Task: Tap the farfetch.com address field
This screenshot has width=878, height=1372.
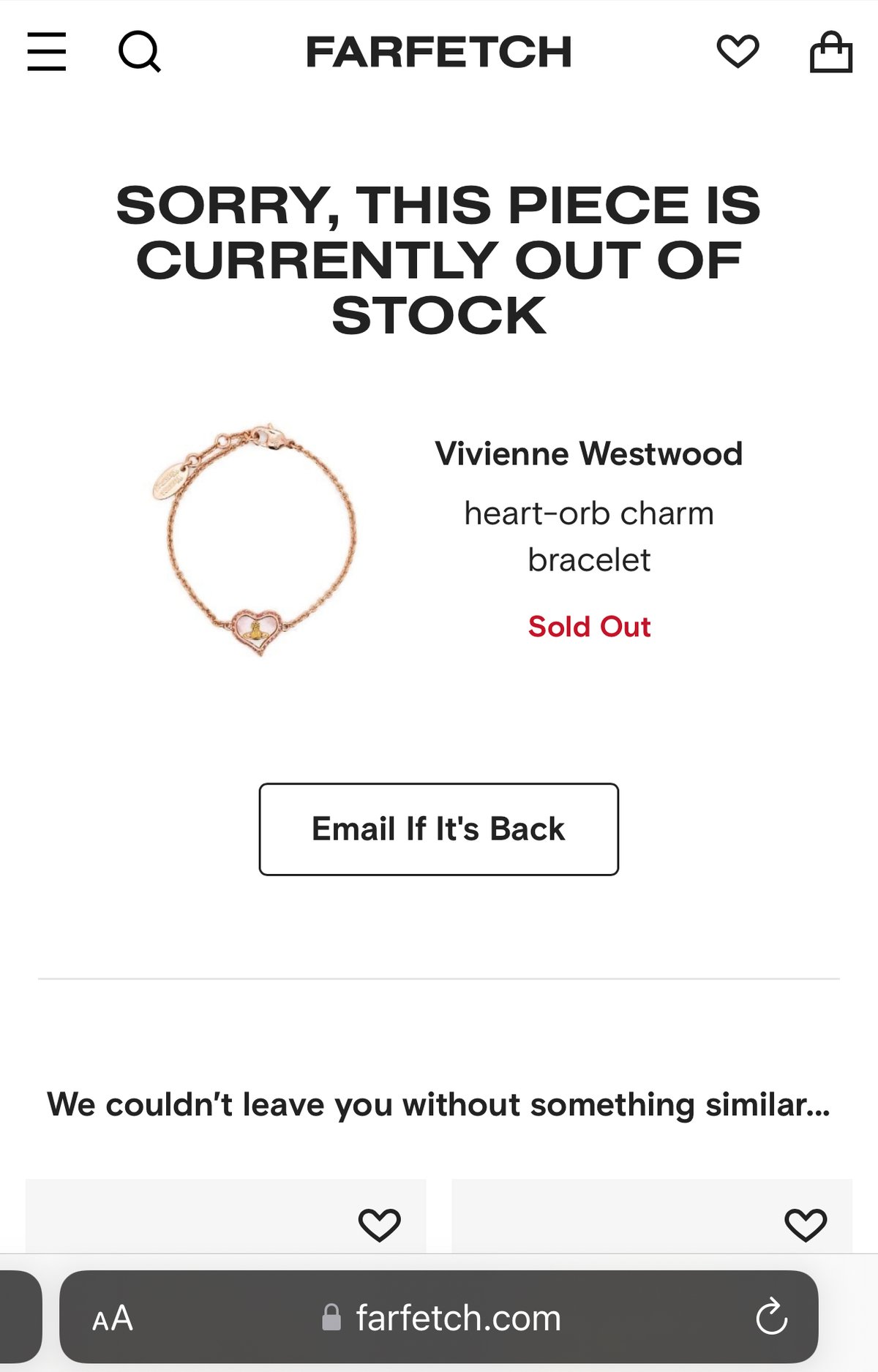Action: click(439, 1317)
